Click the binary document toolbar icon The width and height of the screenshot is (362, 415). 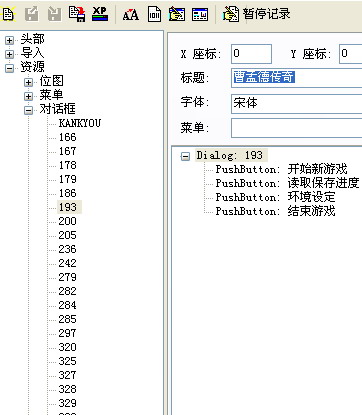point(154,14)
